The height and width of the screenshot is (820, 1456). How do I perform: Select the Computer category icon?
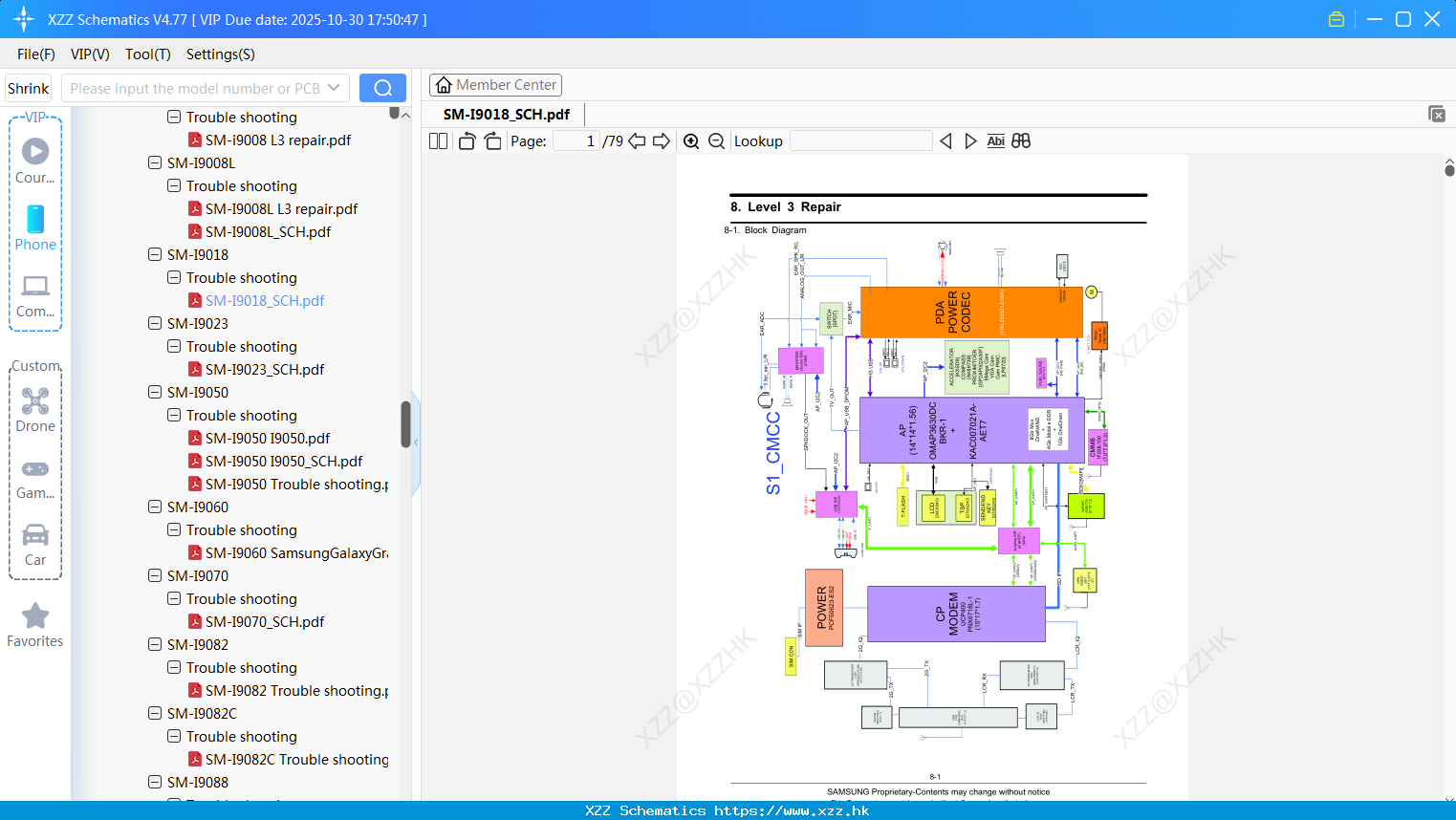point(35,286)
